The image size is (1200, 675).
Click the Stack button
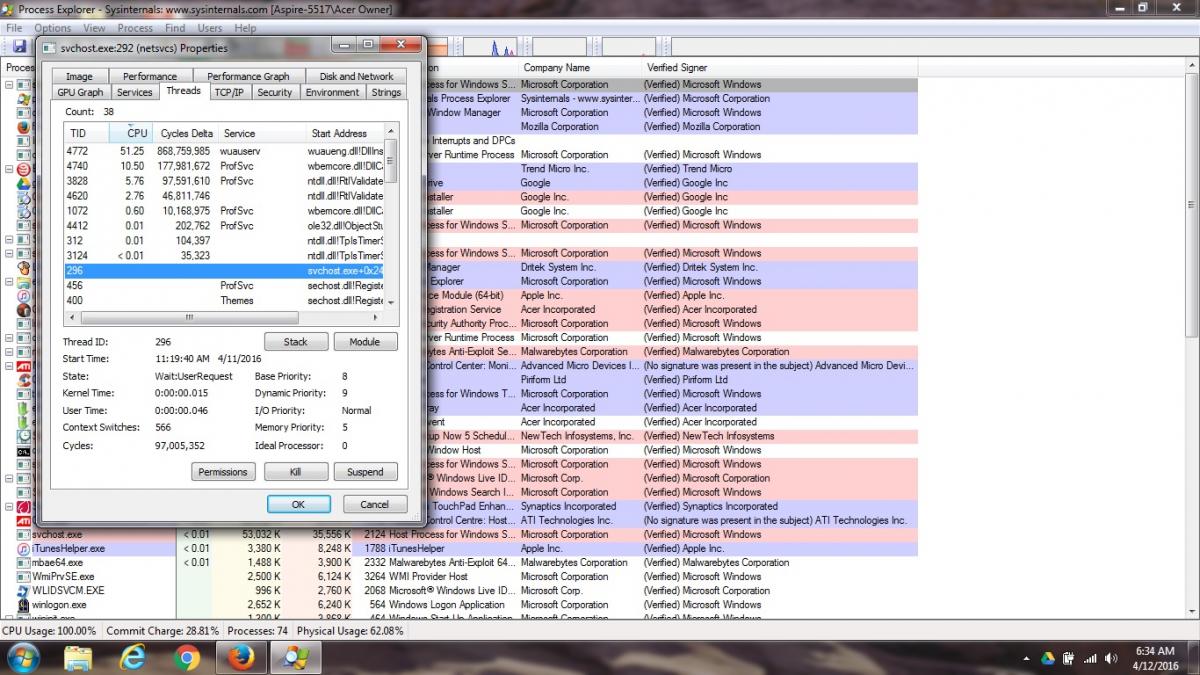click(296, 342)
